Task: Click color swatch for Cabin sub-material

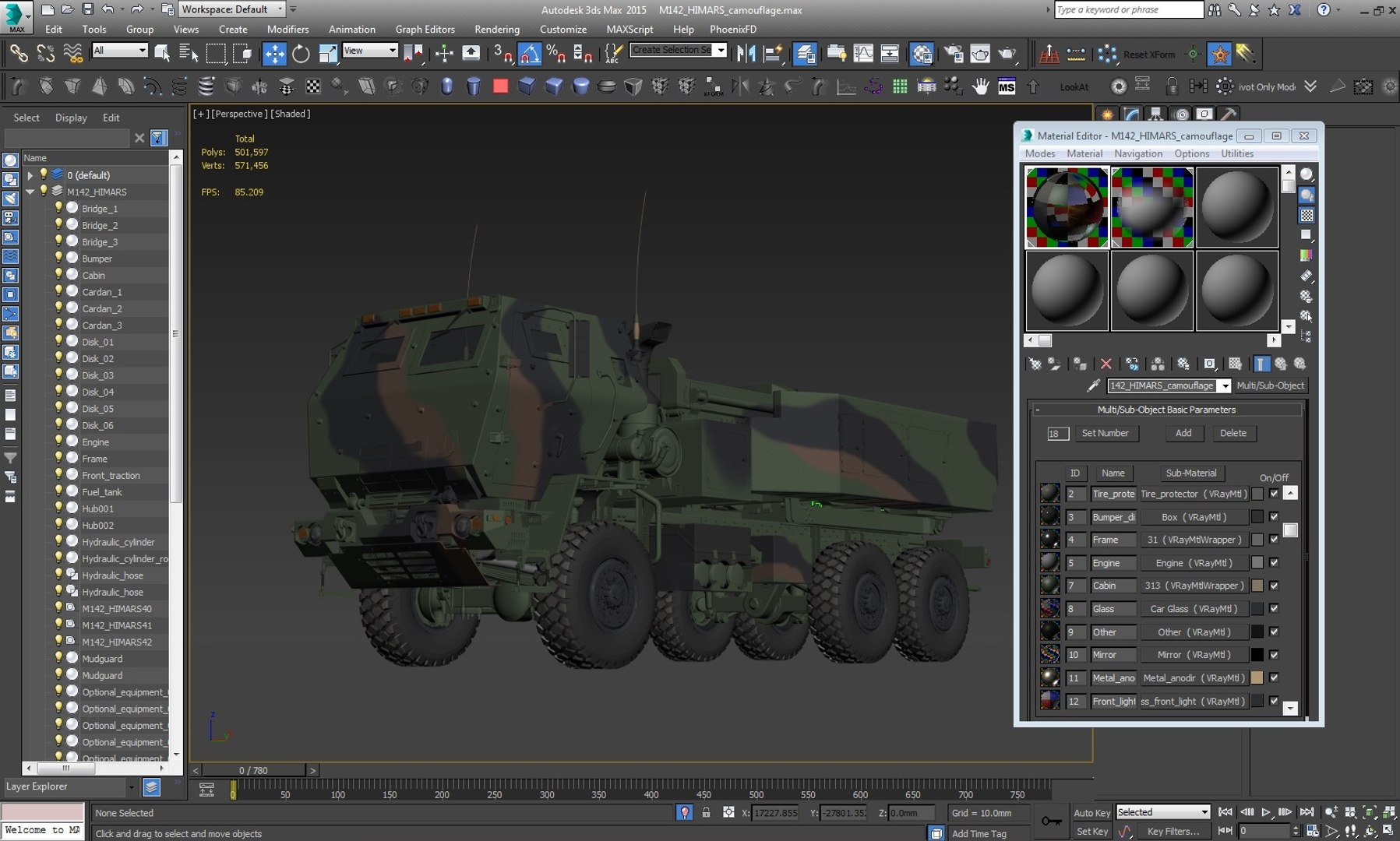Action: [x=1257, y=586]
